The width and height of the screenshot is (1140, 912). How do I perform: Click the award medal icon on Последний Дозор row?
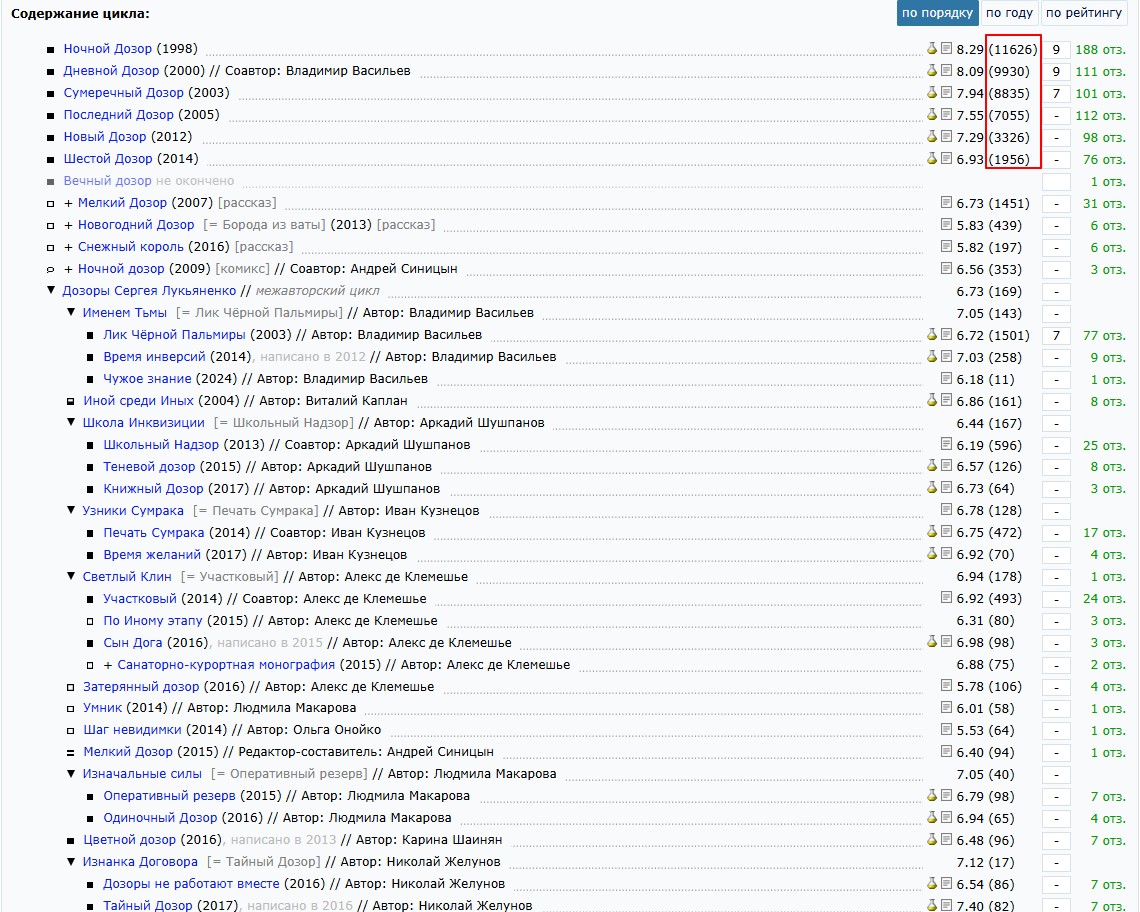point(932,114)
